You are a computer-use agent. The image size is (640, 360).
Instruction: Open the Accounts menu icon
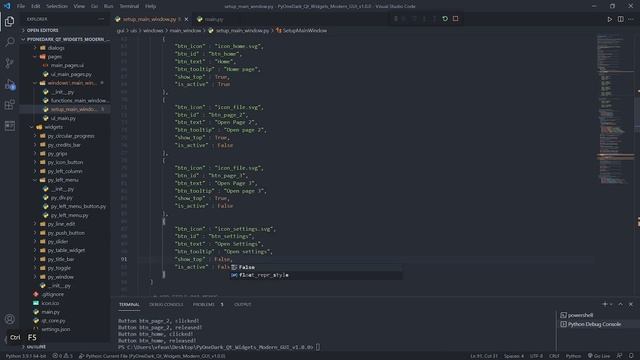pos(9,319)
